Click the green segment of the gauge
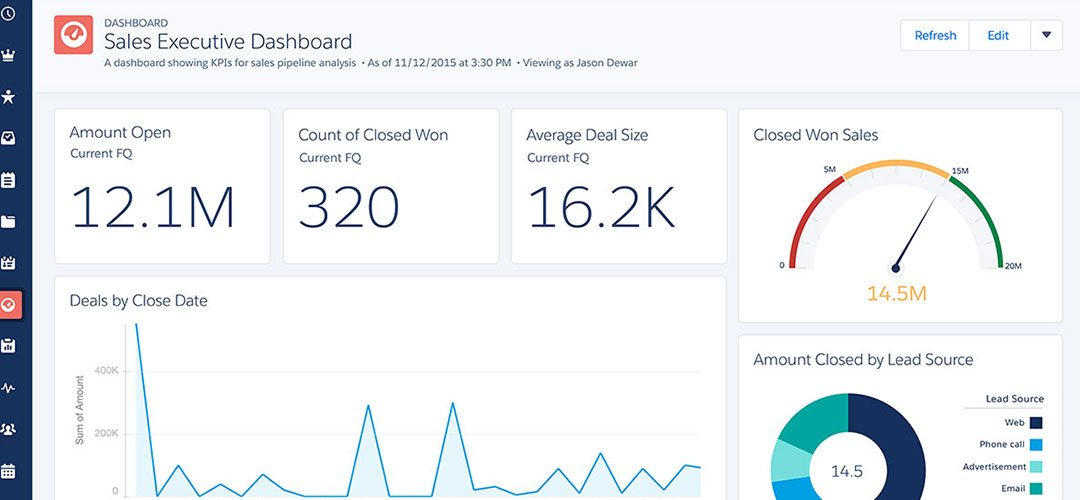This screenshot has width=1080, height=500. tap(985, 216)
